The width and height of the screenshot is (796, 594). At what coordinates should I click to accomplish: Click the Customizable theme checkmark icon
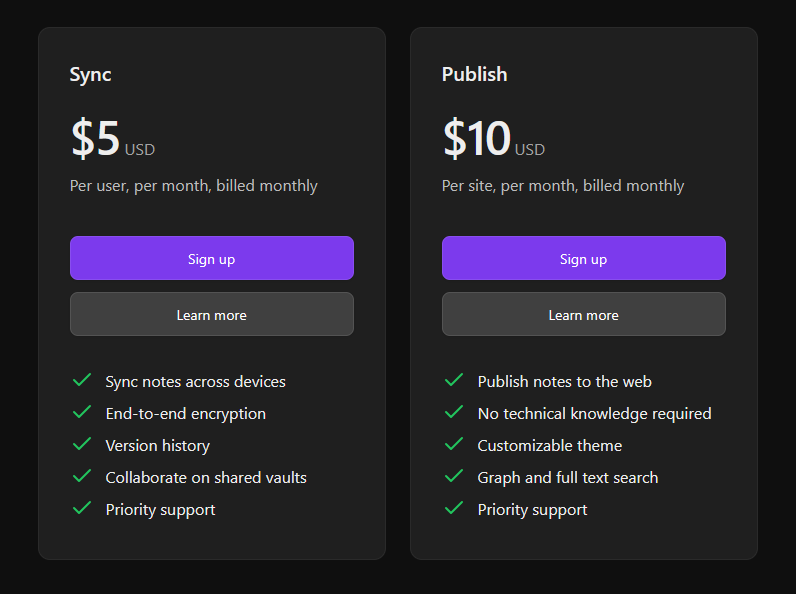[454, 444]
